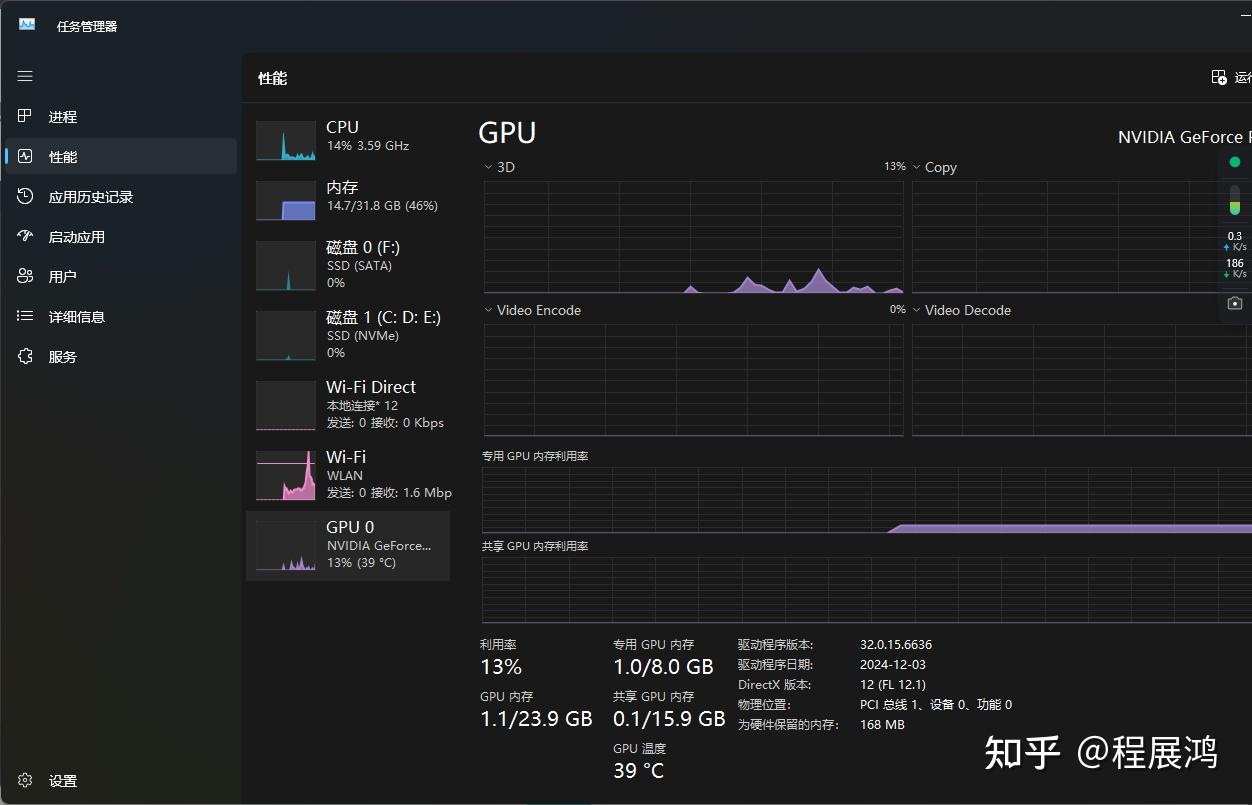Click the 专用 GPU 内存利用率 graph

tap(867, 500)
